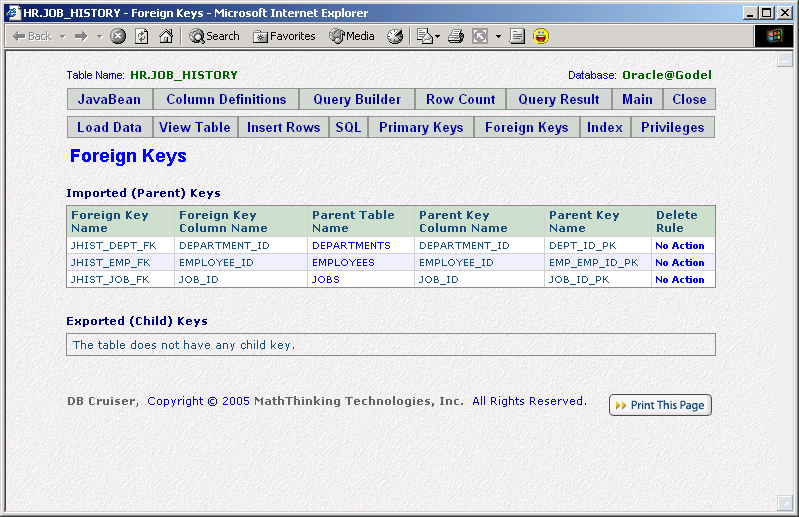Open the Insert Rows tab
Viewport: 799px width, 517px height.
point(283,127)
